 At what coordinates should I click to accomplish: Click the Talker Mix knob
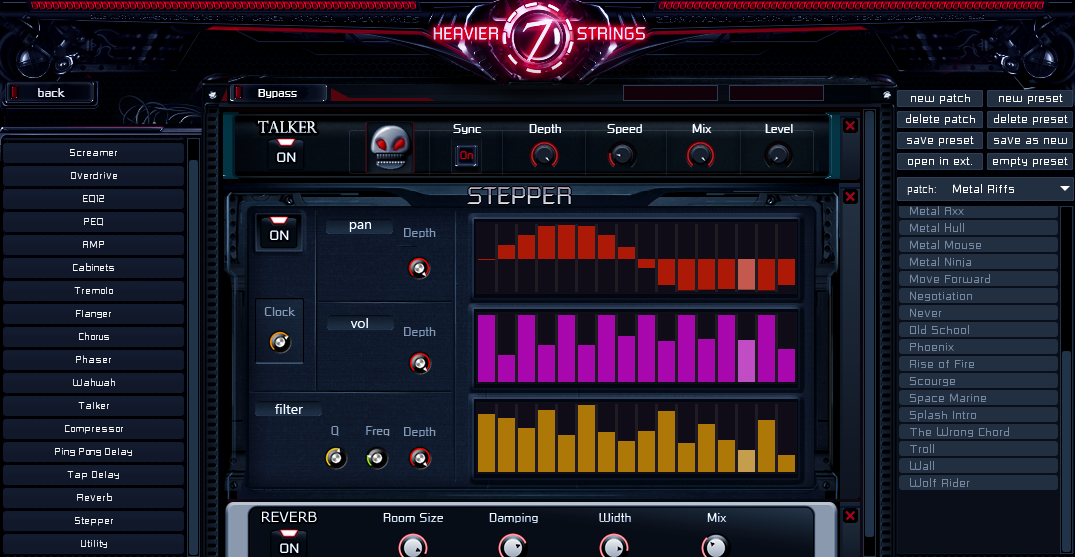701,155
